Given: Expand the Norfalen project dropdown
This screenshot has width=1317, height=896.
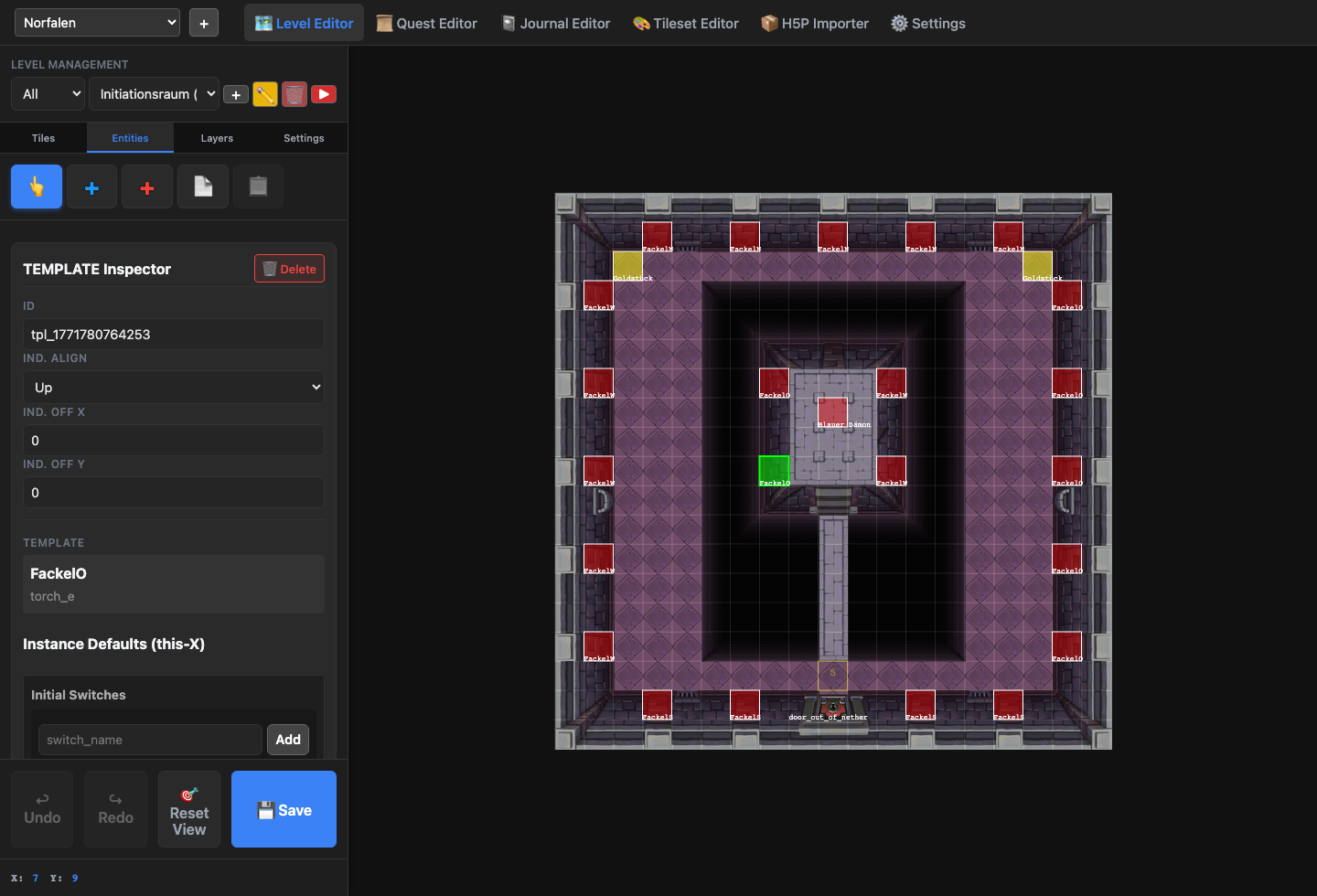Looking at the screenshot, I should click(97, 22).
